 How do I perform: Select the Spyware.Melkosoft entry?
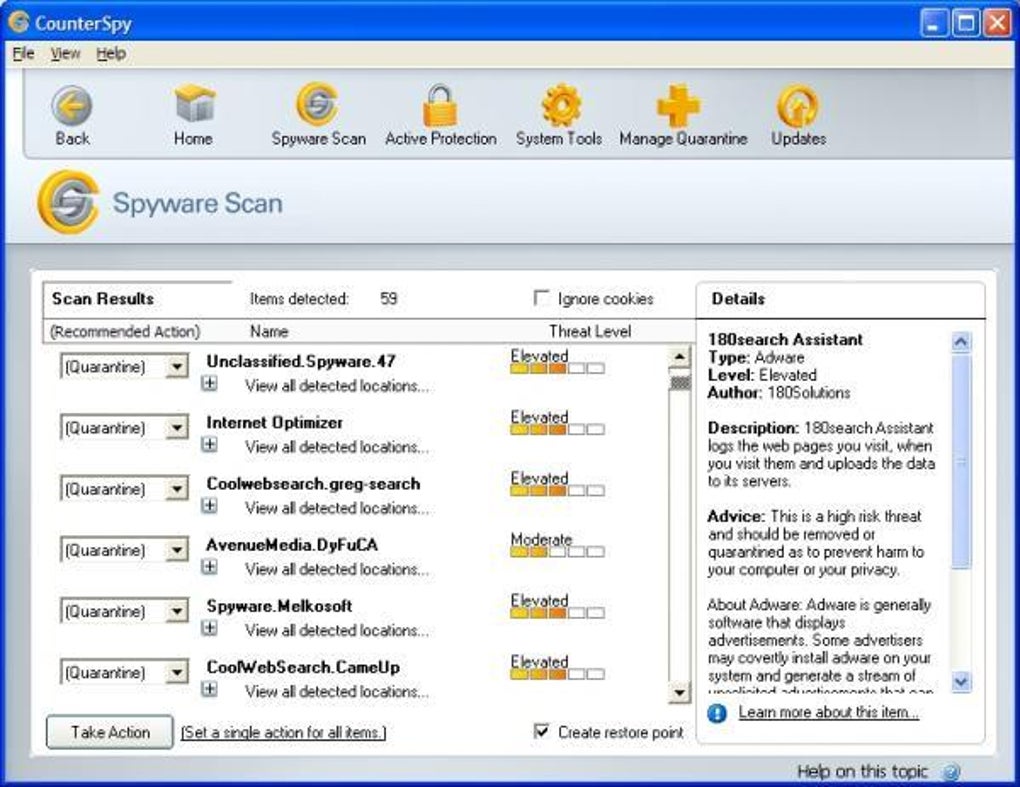[279, 606]
